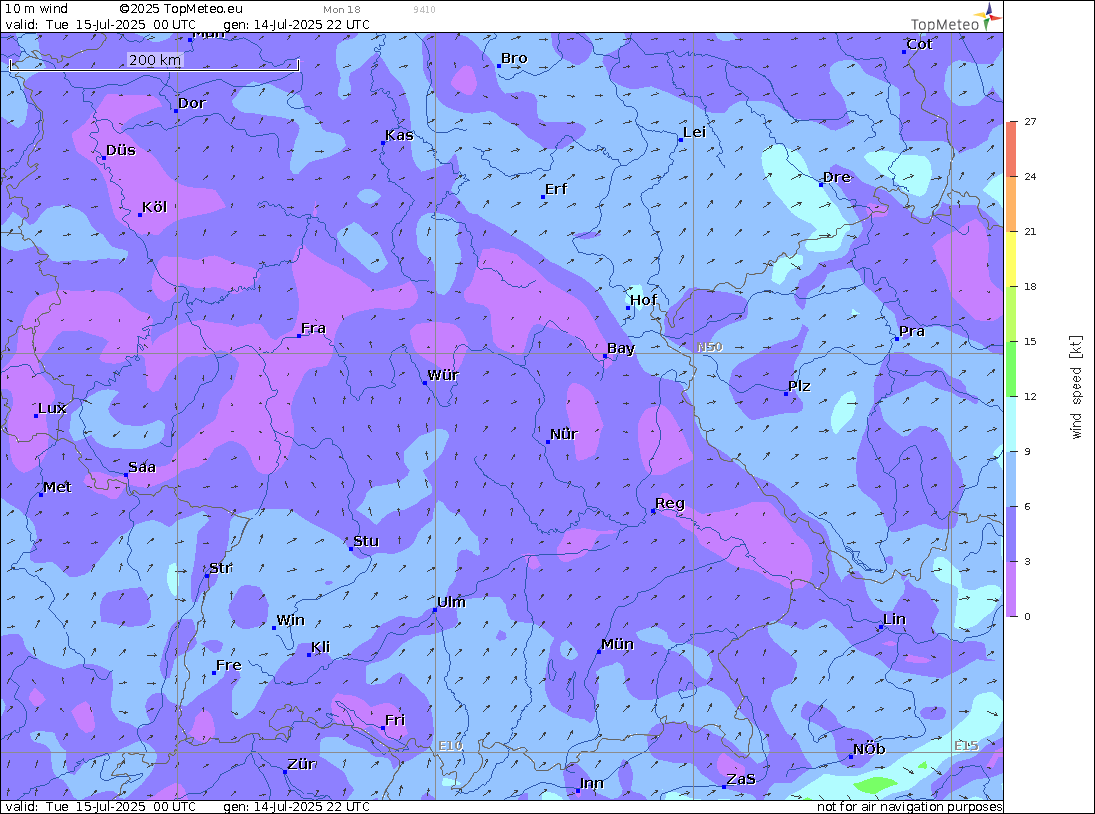The height and width of the screenshot is (814, 1095).
Task: Click the 200 km scale bar label
Action: coord(155,60)
